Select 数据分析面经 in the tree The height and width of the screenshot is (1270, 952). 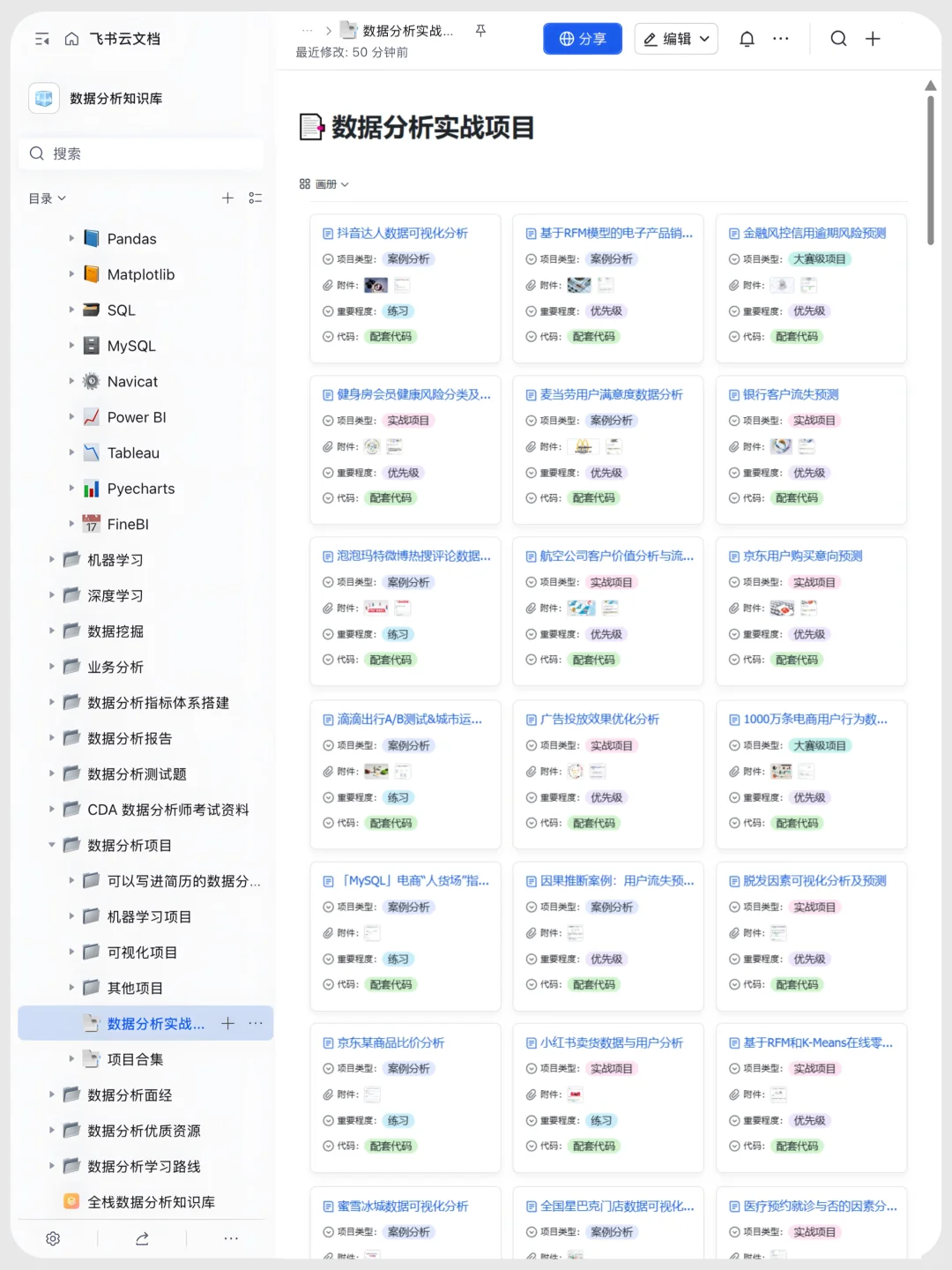pyautogui.click(x=130, y=1094)
